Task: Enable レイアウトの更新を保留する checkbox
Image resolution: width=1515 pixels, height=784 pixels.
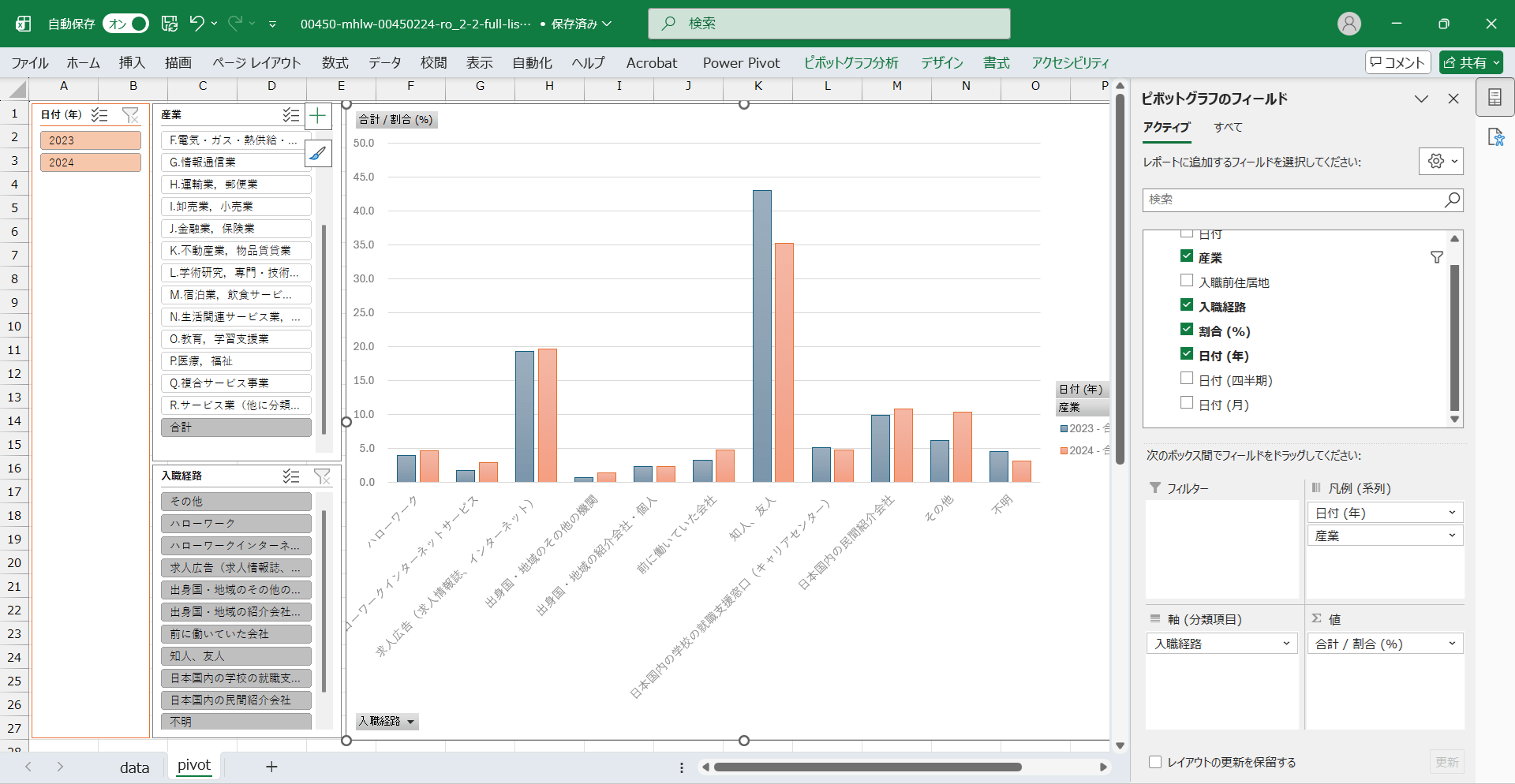Action: pyautogui.click(x=1155, y=762)
